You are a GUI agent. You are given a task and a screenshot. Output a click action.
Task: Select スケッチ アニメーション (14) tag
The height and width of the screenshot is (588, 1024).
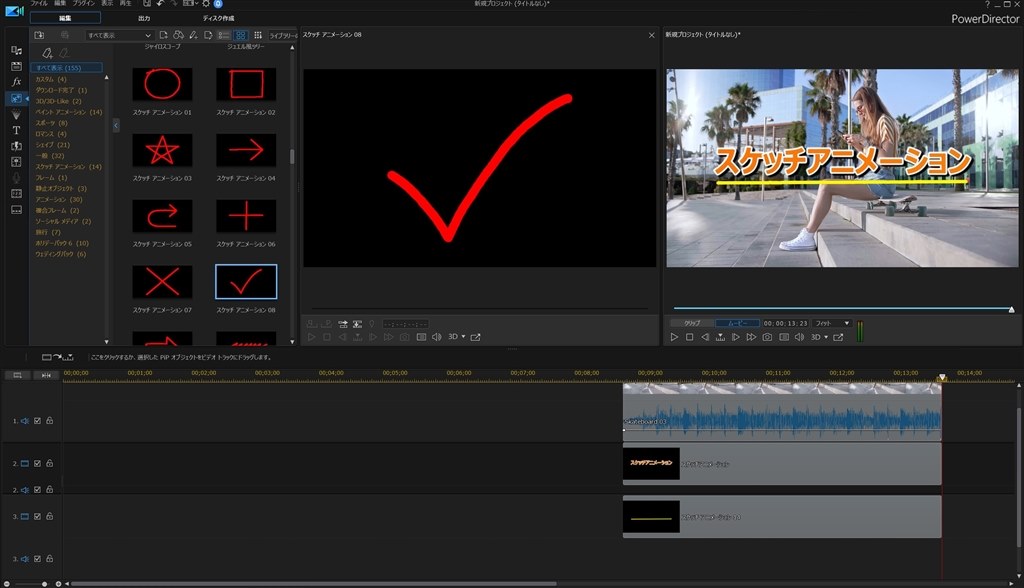[69, 167]
